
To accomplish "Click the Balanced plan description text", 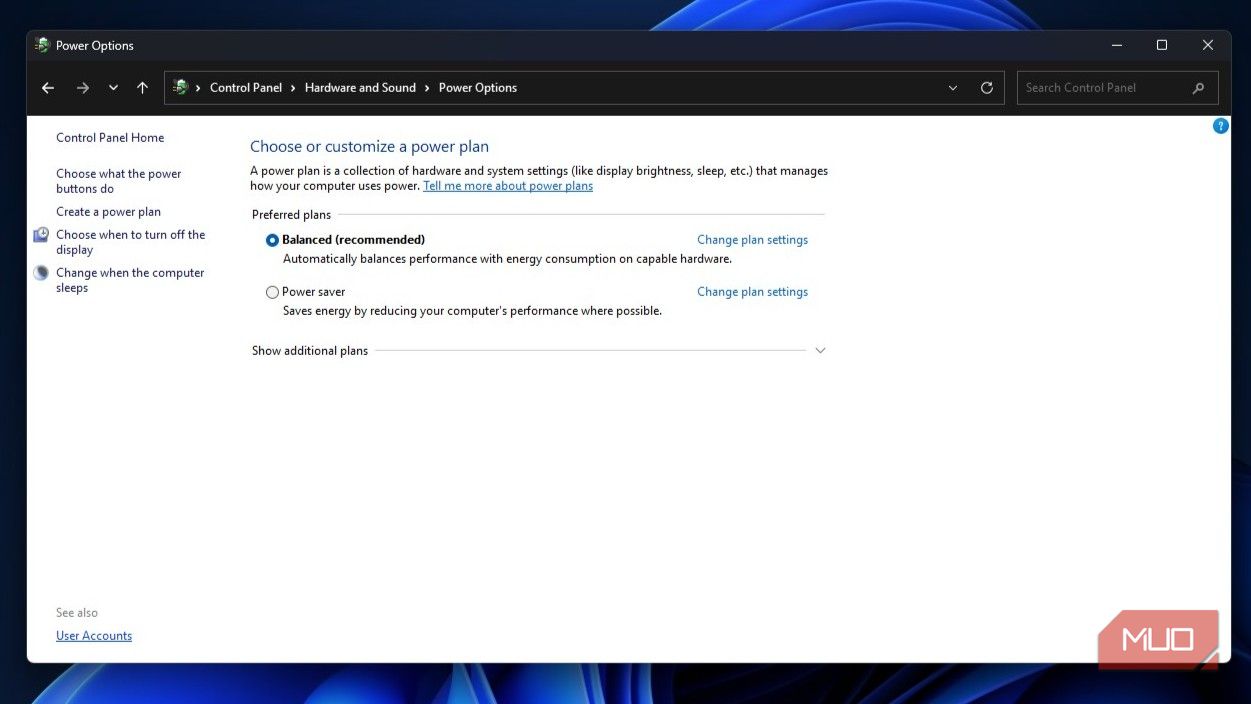I will pos(507,259).
